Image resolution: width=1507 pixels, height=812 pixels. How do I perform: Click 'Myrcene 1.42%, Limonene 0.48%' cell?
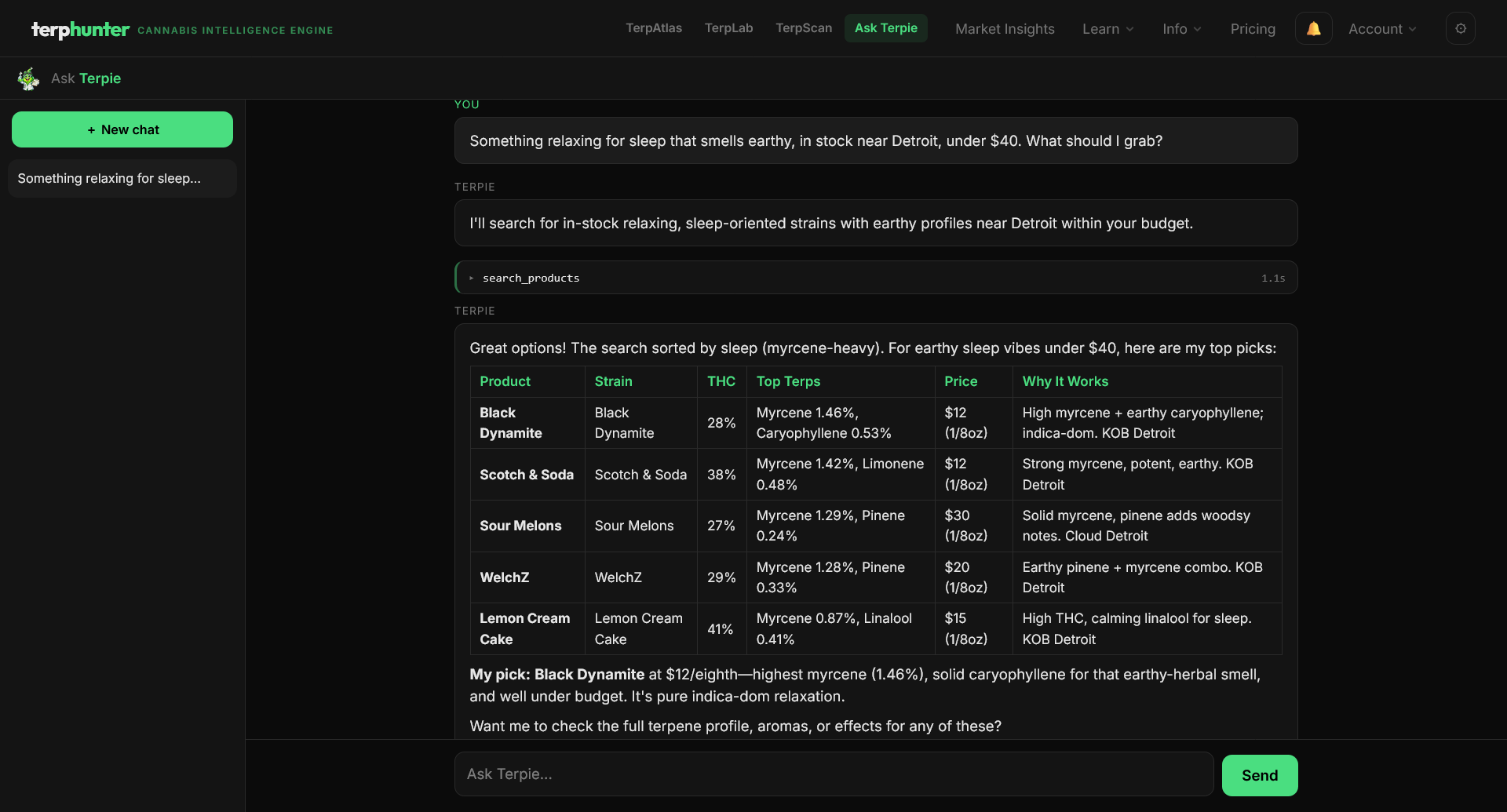(840, 475)
